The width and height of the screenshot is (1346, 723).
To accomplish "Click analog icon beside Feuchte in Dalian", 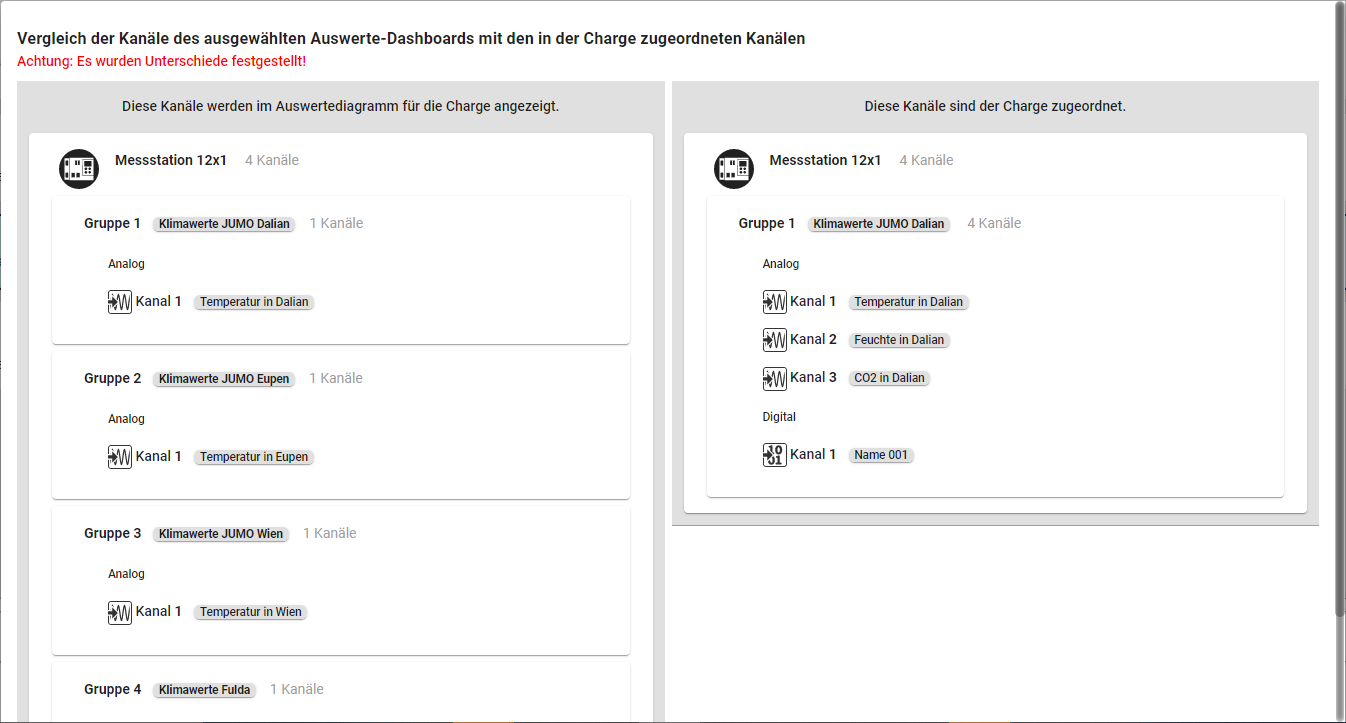I will click(775, 340).
